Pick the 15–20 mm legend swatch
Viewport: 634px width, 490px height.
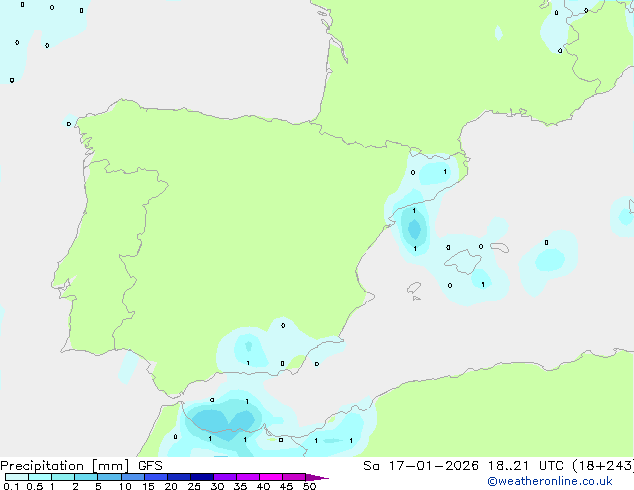click(155, 477)
